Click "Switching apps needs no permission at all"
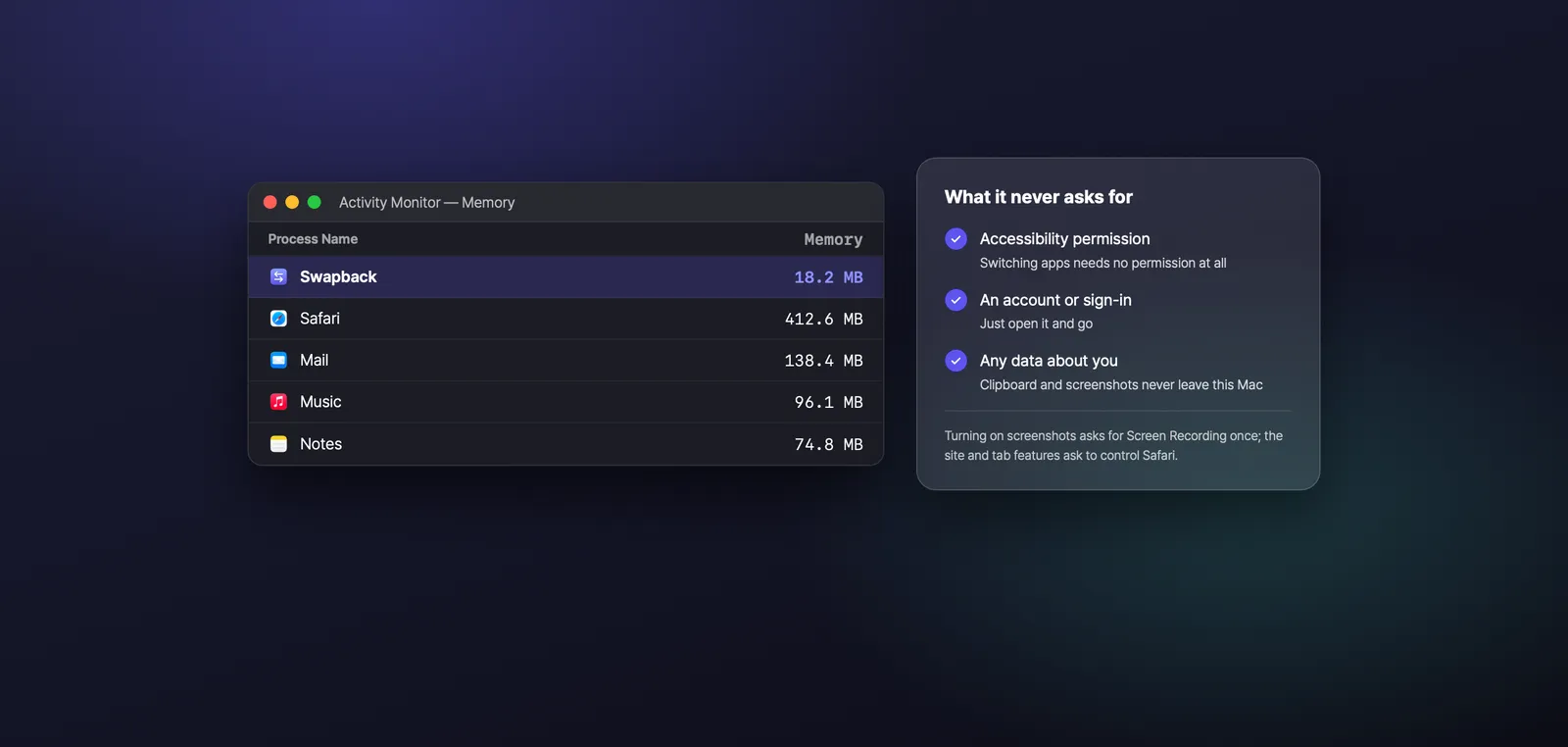 pos(1102,263)
